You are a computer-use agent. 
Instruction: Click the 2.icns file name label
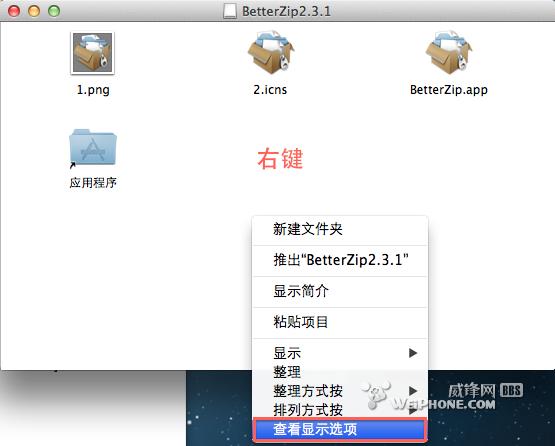270,90
